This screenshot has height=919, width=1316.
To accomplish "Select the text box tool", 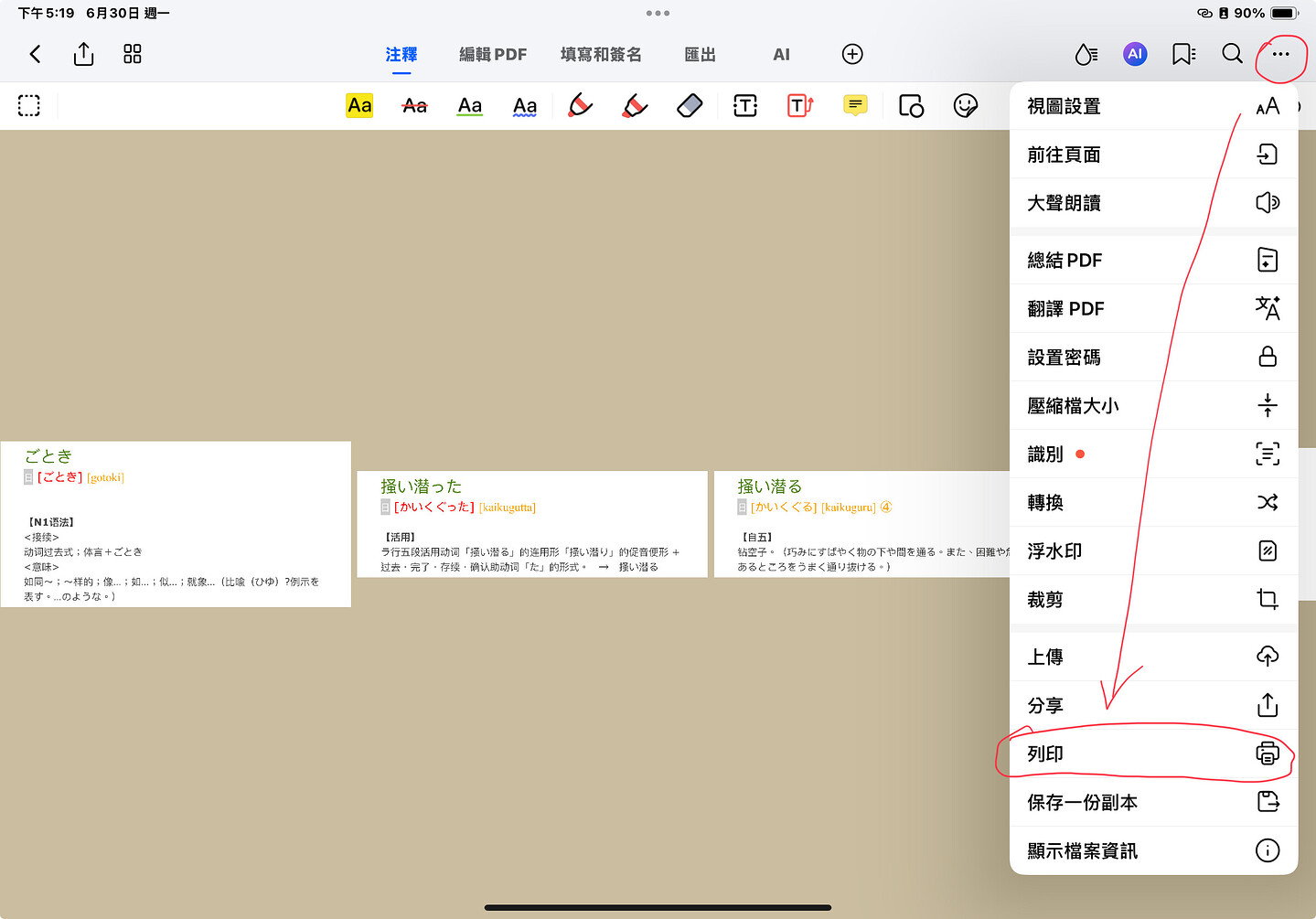I will point(745,106).
